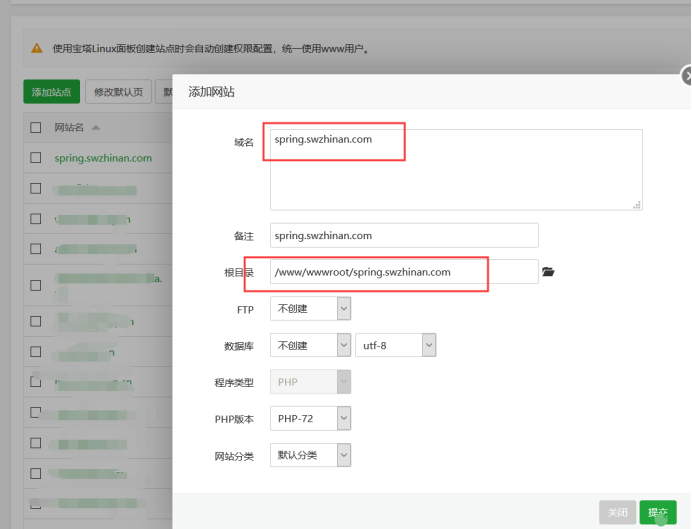Click the warning icon in the notice bar

[37, 48]
